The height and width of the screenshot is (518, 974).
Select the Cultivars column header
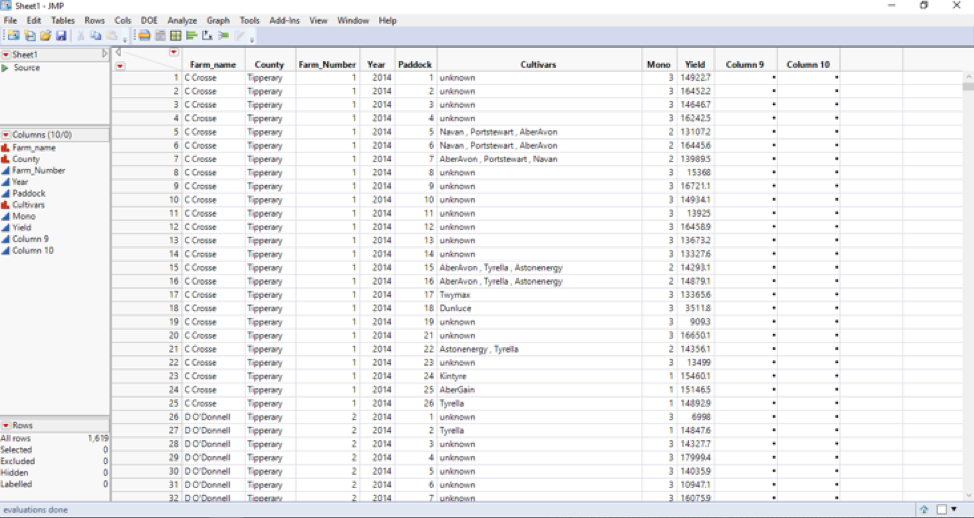(x=539, y=65)
